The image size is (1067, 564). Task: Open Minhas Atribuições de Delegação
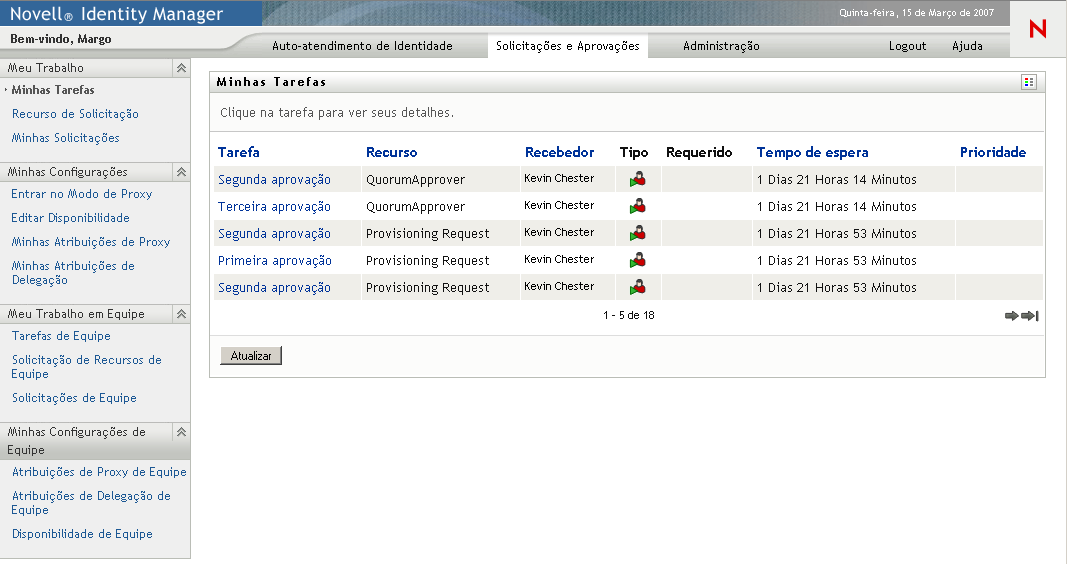coord(73,273)
